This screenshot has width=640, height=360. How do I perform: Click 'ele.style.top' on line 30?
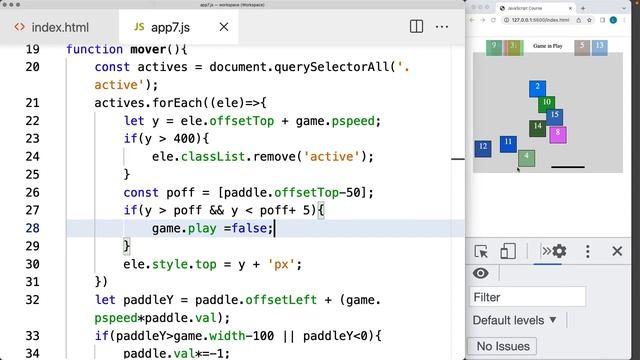coord(170,264)
